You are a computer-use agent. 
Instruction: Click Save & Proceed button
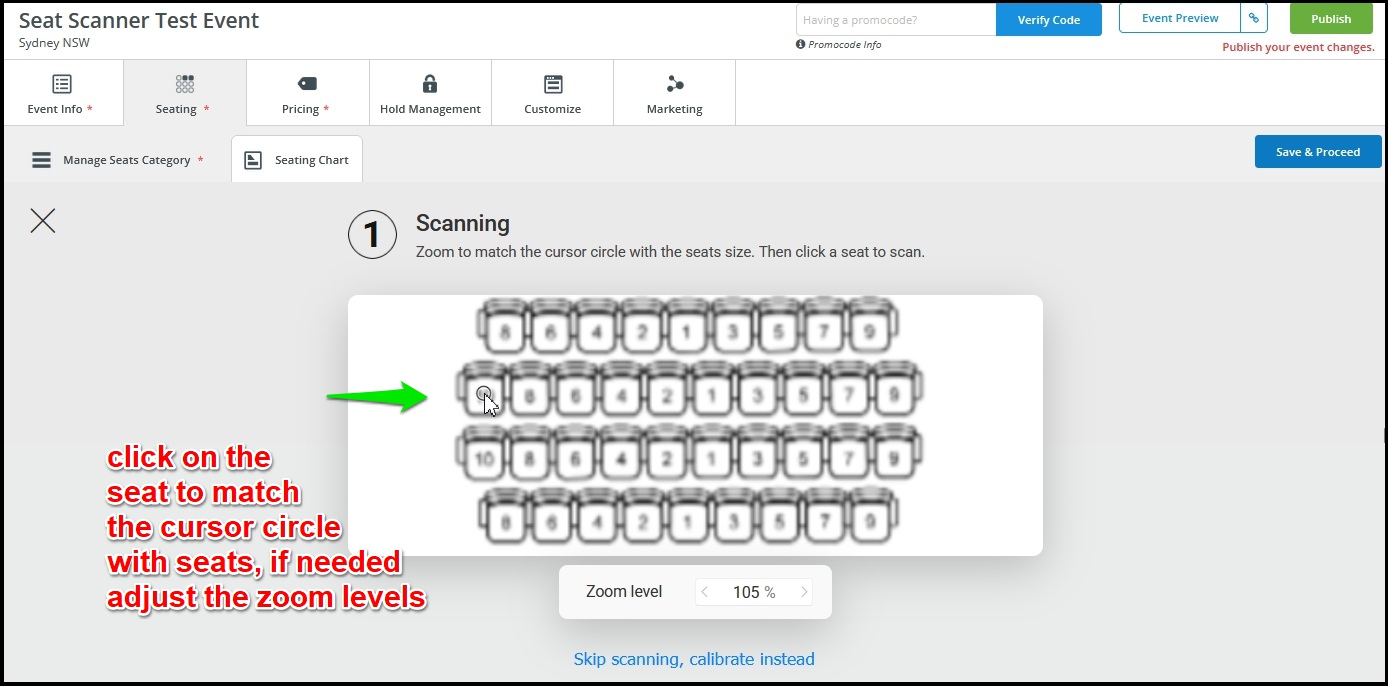1318,152
